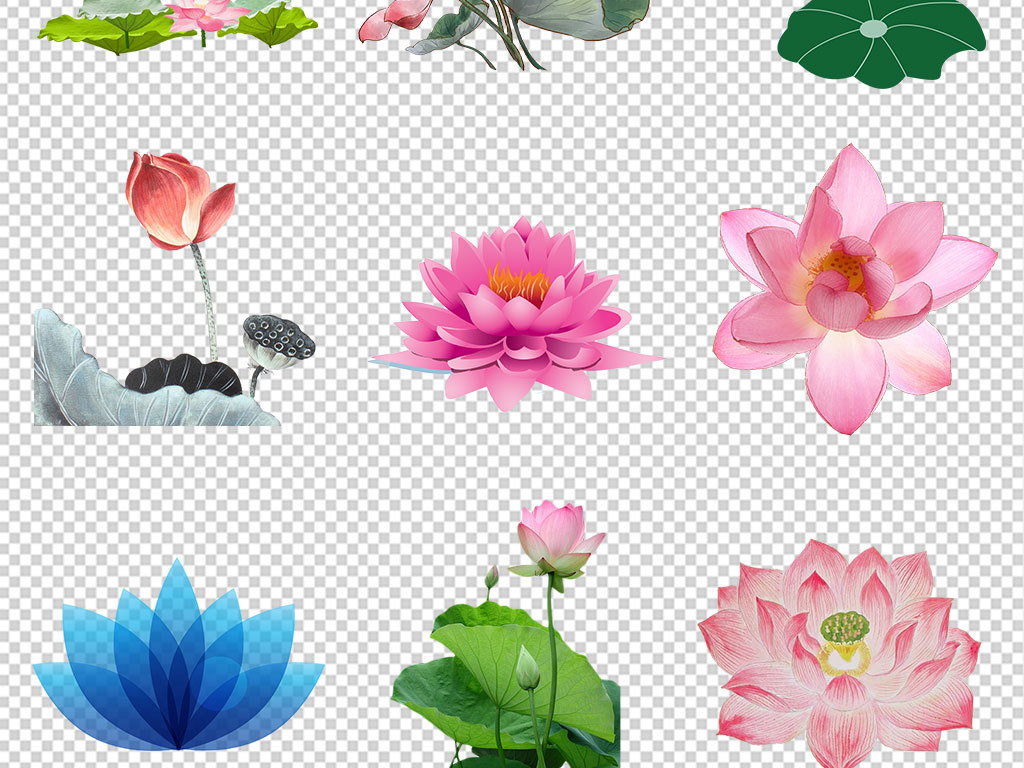The width and height of the screenshot is (1024, 768).
Task: Click the small closed green lotus bud
Action: pyautogui.click(x=528, y=670)
